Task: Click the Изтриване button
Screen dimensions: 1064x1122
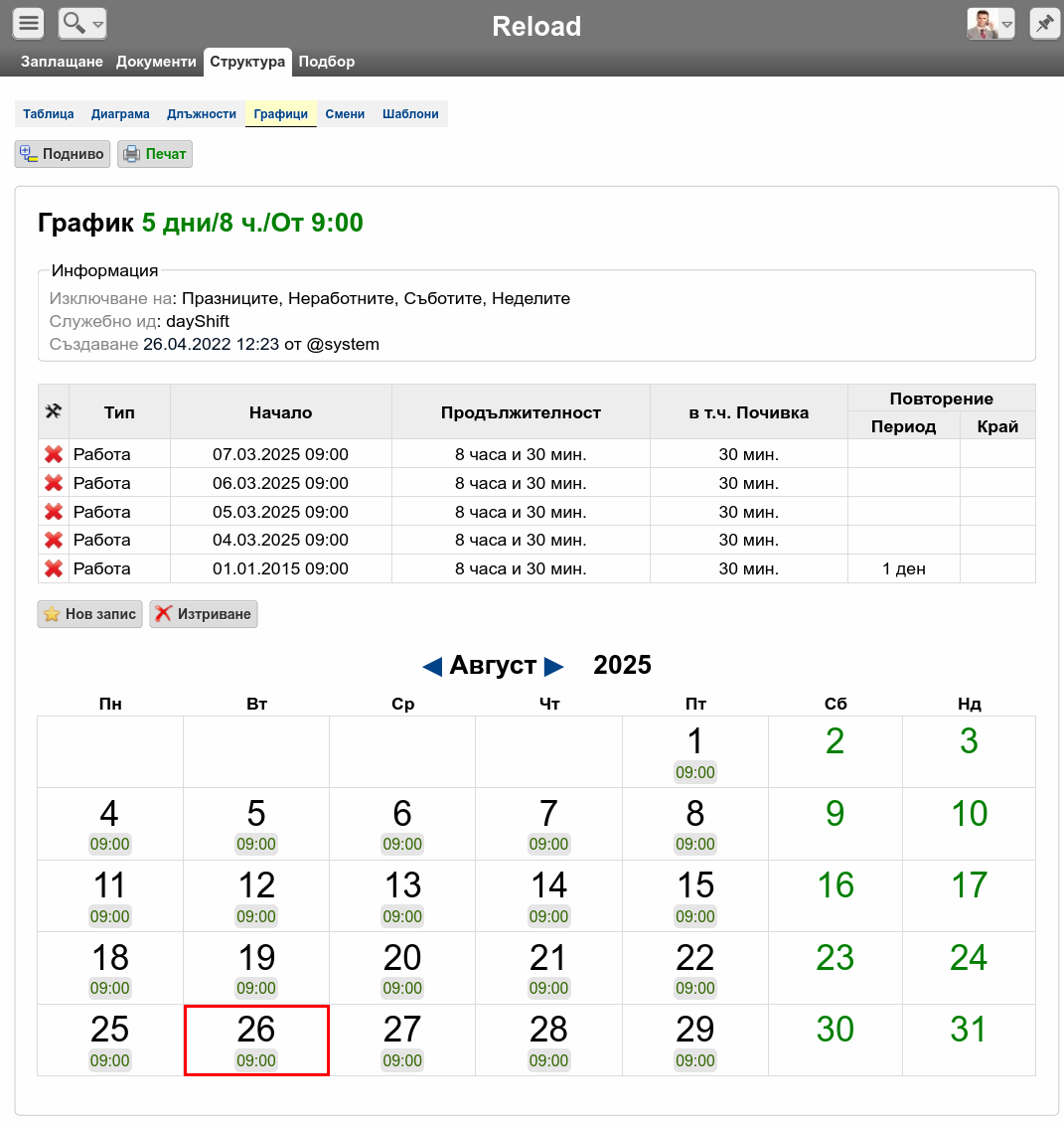Action: point(204,614)
